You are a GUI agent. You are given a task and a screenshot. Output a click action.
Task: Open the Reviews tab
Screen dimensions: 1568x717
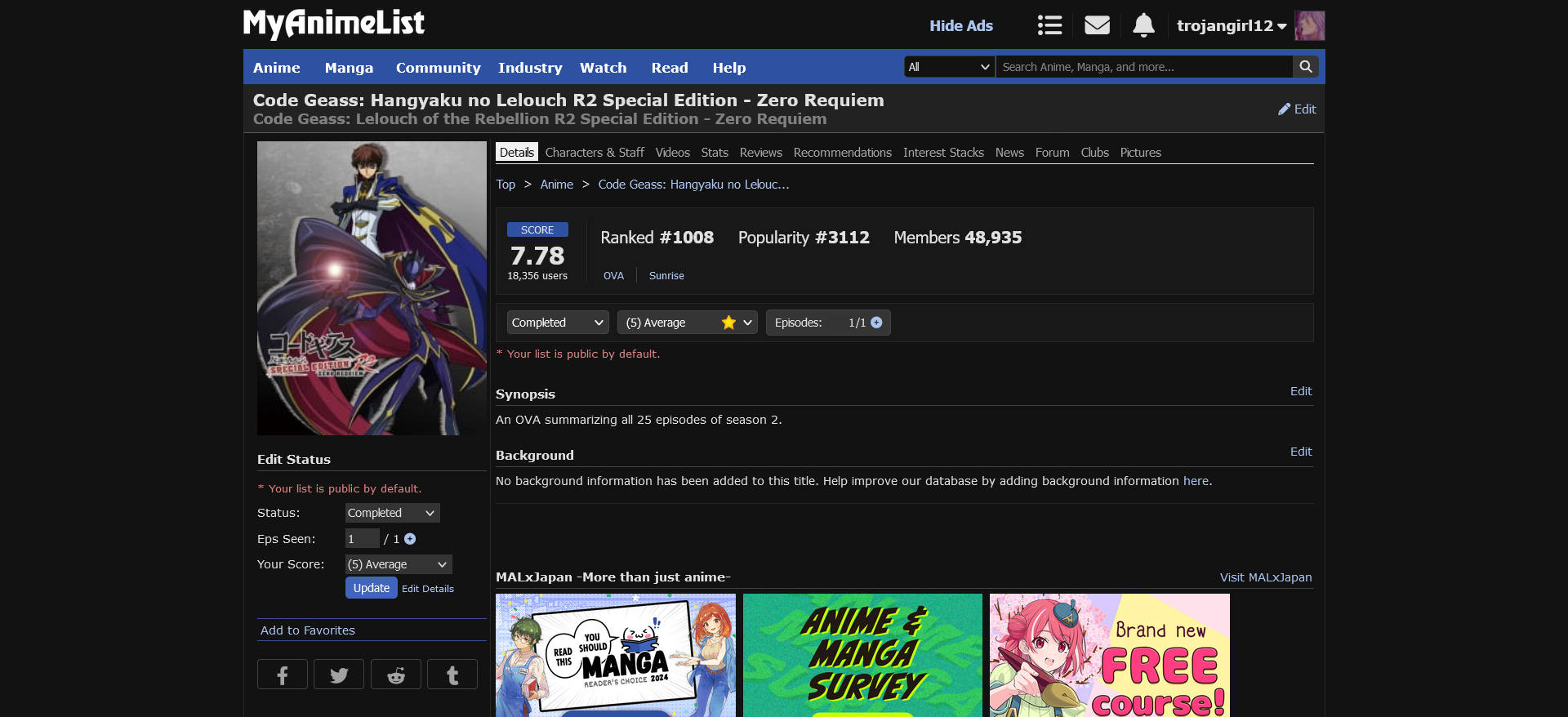click(x=760, y=153)
